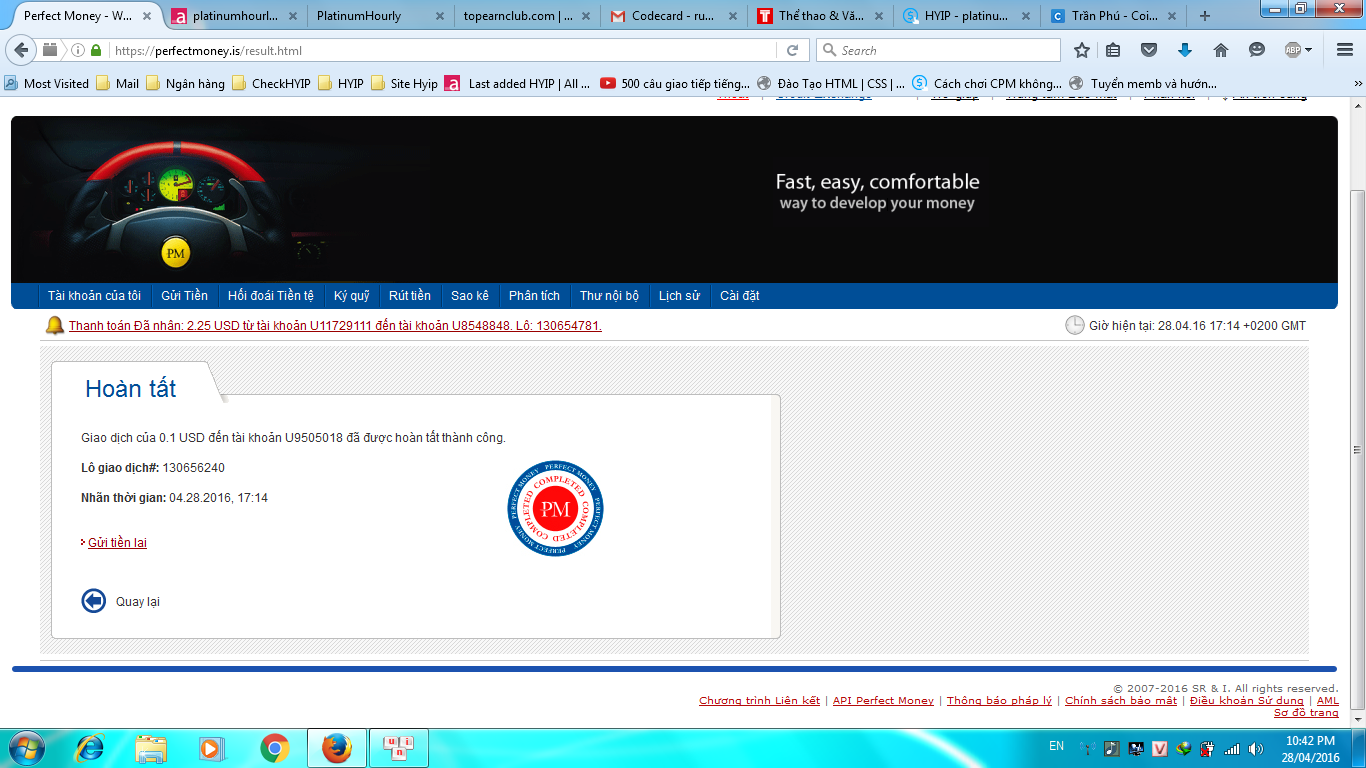Image resolution: width=1366 pixels, height=768 pixels.
Task: Switch to the Thể thao & Vă... tab
Action: click(818, 16)
